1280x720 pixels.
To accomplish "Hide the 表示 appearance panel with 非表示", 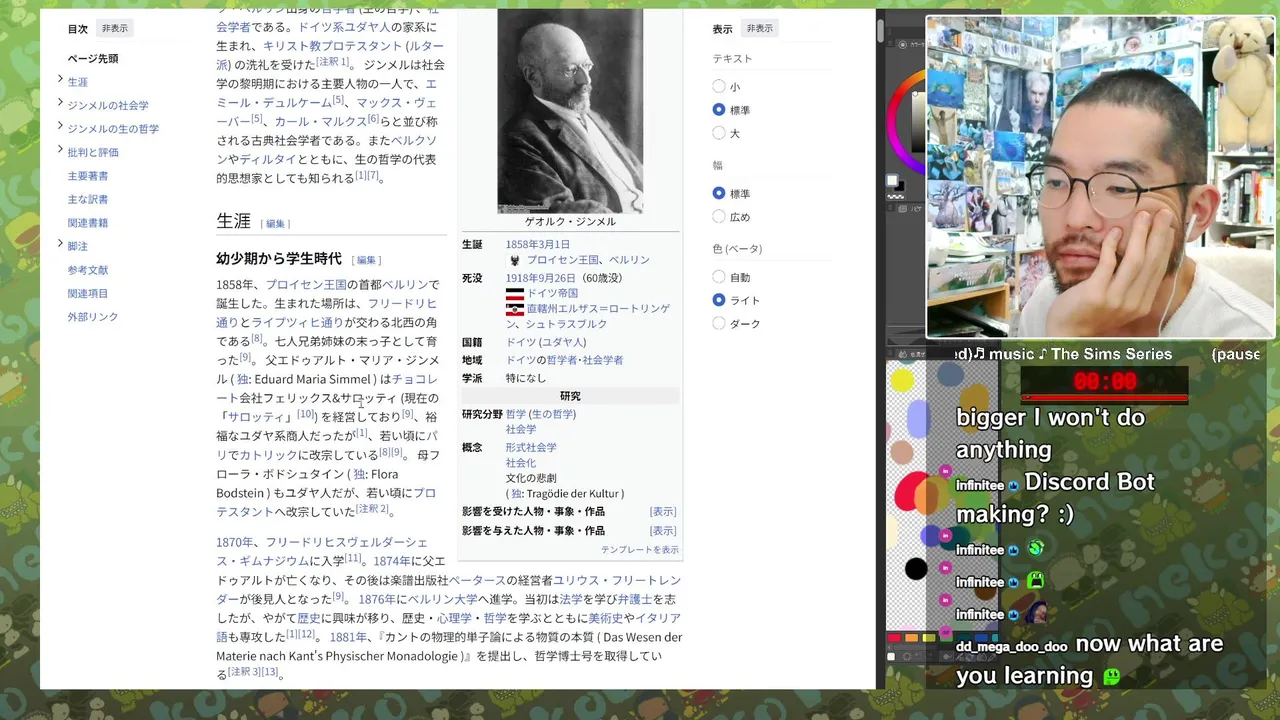I will pyautogui.click(x=760, y=28).
